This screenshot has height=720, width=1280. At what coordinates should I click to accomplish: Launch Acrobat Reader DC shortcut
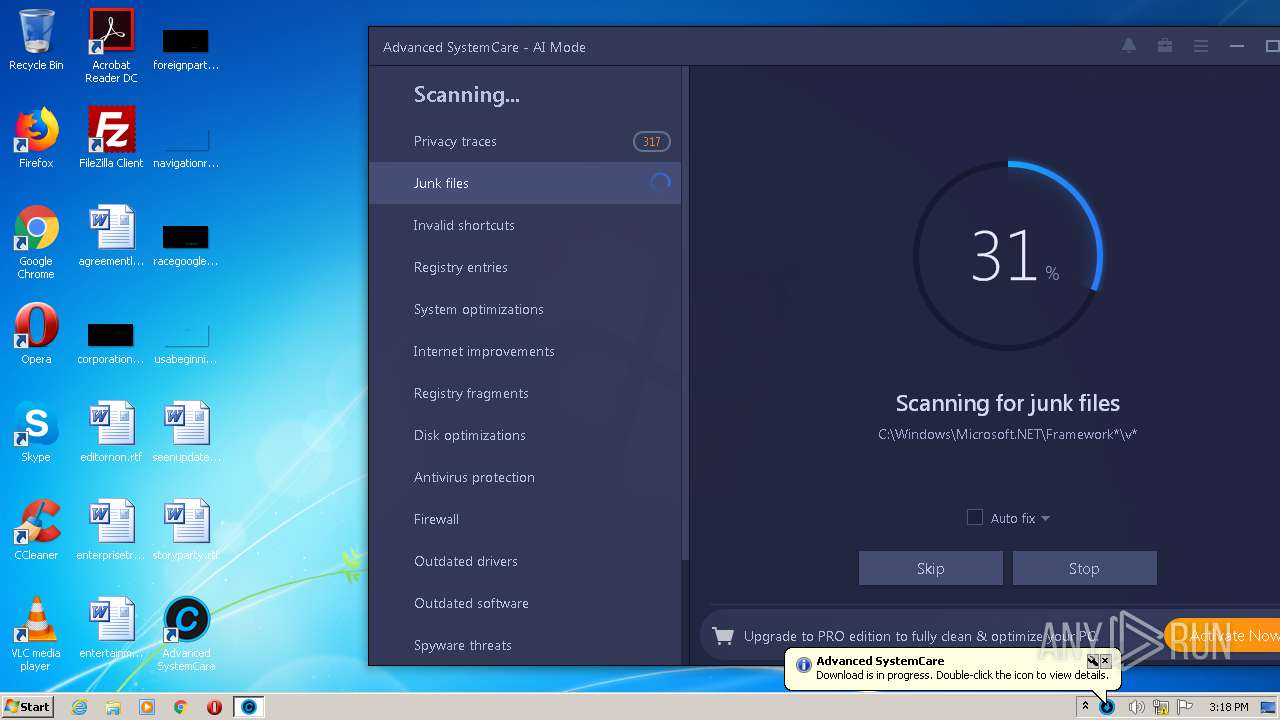[111, 46]
